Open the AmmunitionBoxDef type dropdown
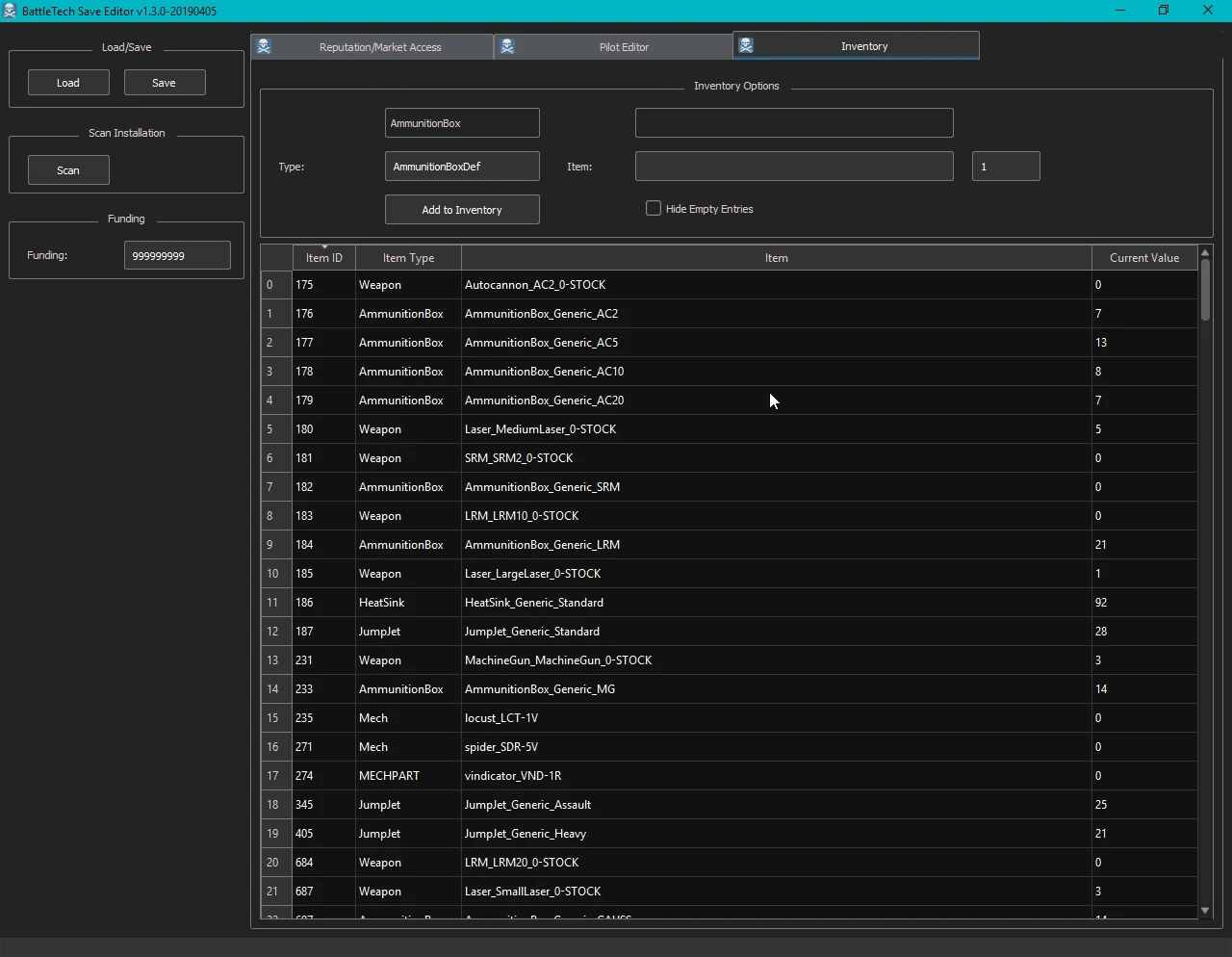The width and height of the screenshot is (1232, 957). (x=462, y=167)
